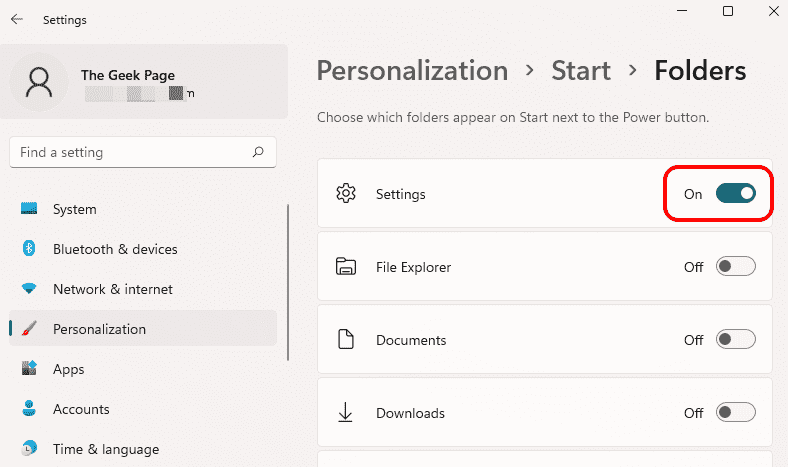Go to Start breadcrumb
The height and width of the screenshot is (467, 788).
581,70
